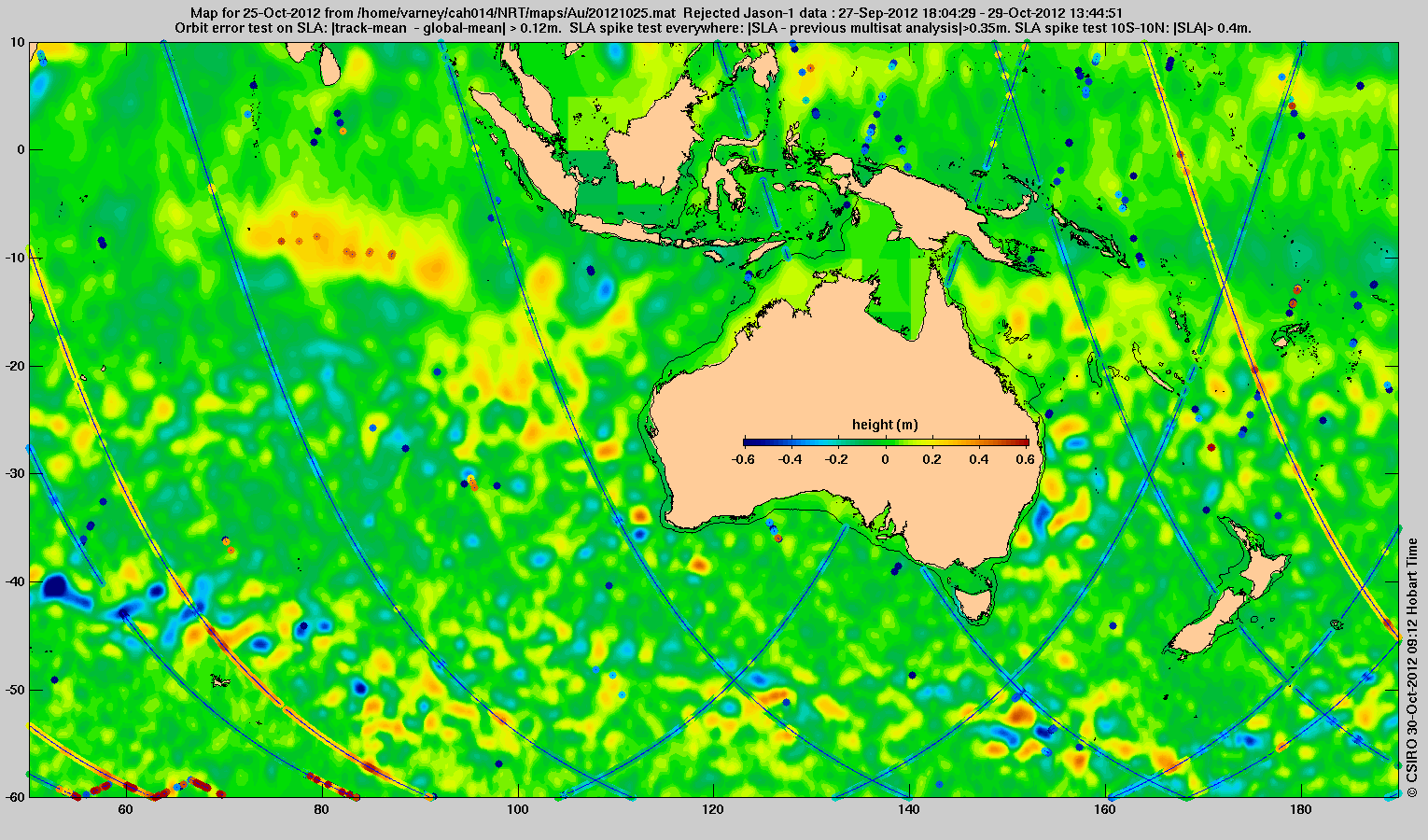Click the Sri Lanka island landmass

[329, 65]
